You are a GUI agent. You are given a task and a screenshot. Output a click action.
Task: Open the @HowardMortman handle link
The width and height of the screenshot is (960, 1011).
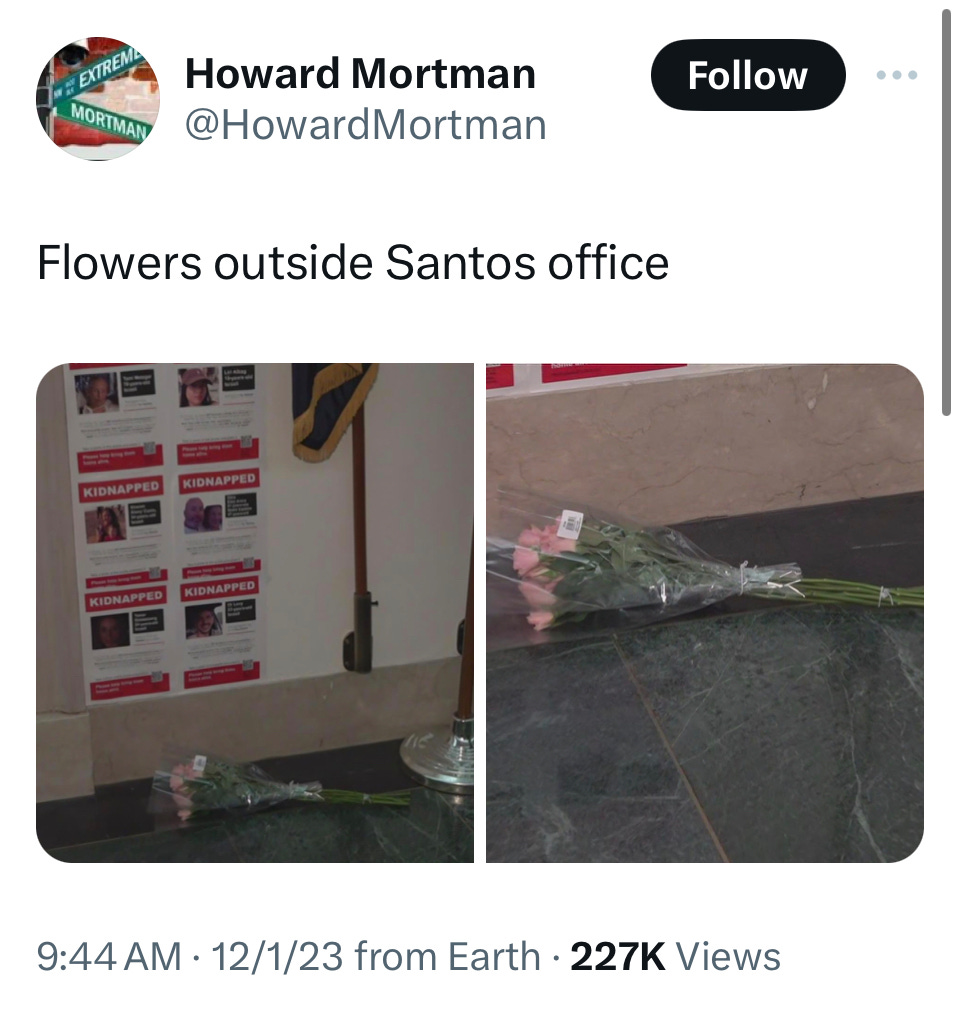pyautogui.click(x=366, y=125)
